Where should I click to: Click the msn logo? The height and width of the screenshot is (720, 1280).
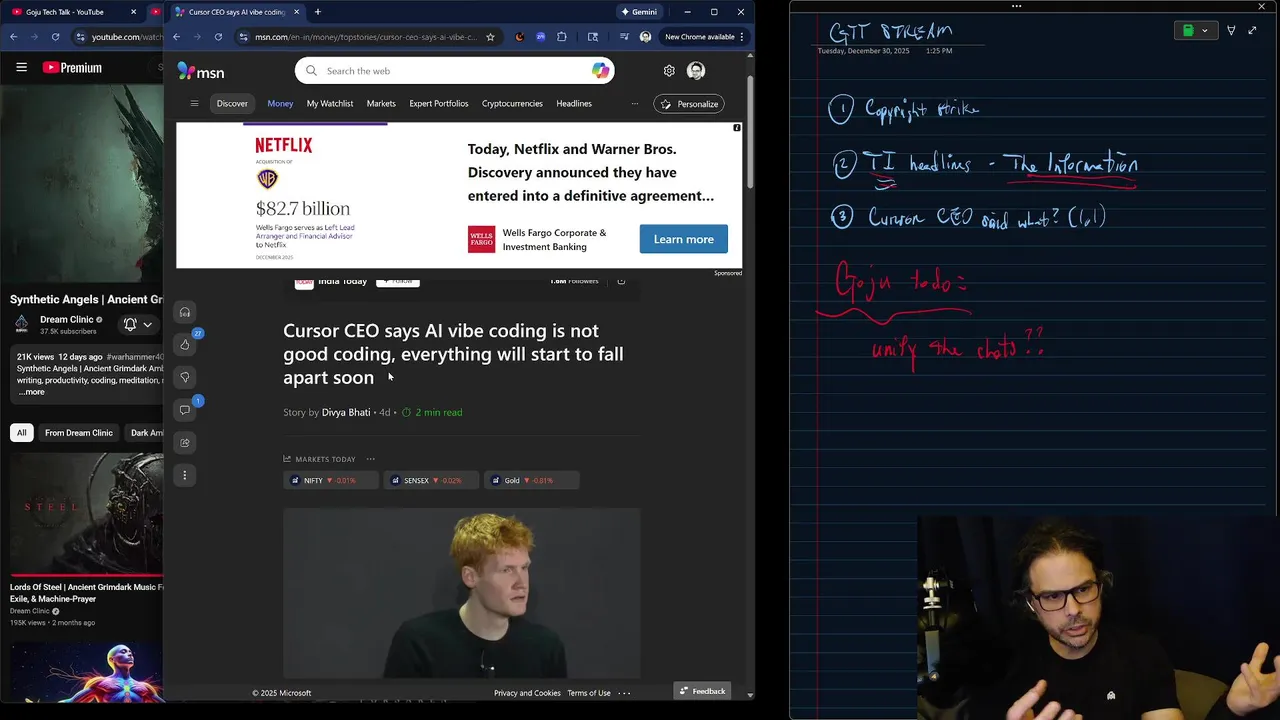pos(201,71)
